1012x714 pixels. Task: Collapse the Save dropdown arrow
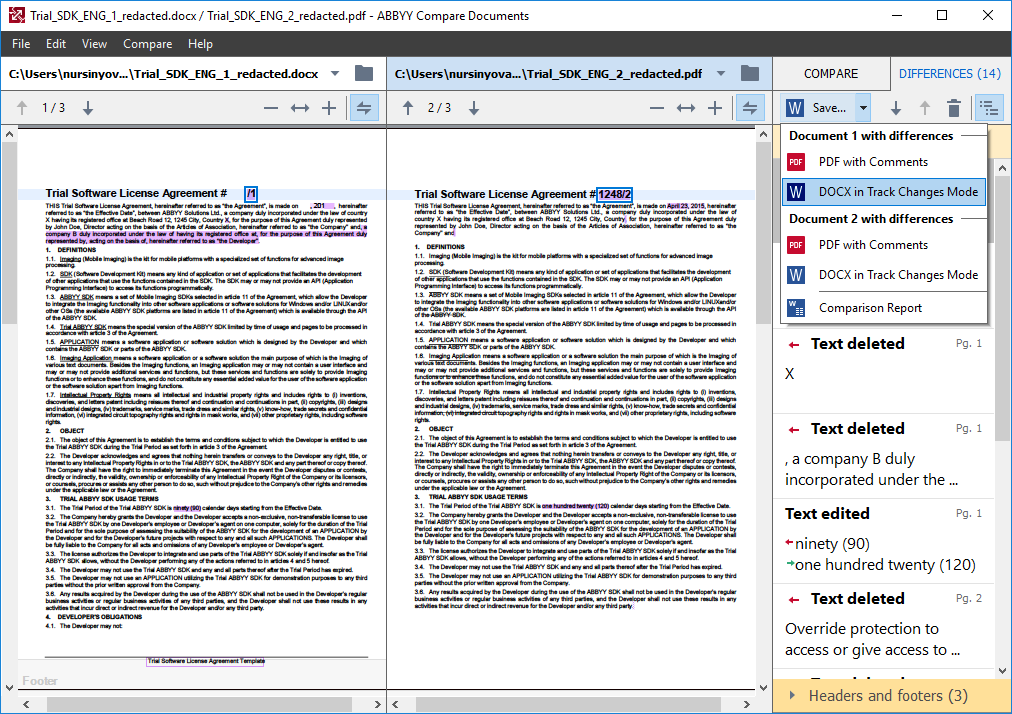(x=863, y=108)
